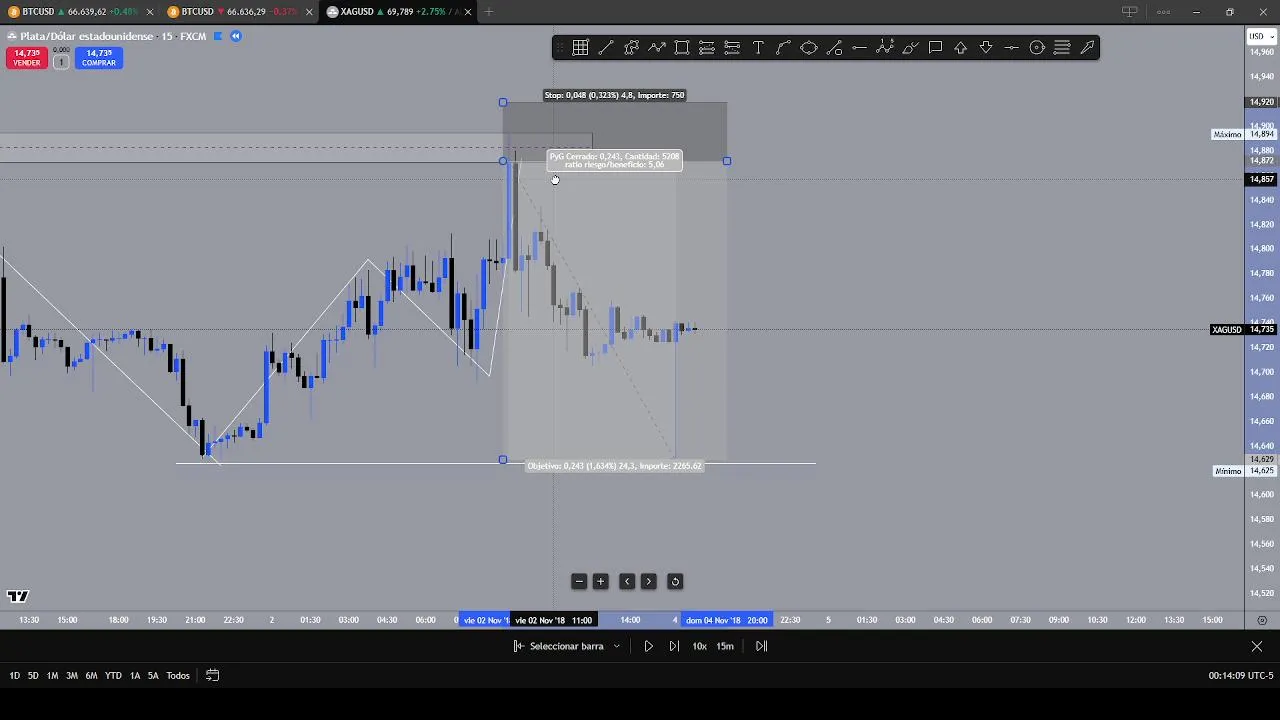
Task: Close the first BTCUSD tab
Action: [150, 12]
